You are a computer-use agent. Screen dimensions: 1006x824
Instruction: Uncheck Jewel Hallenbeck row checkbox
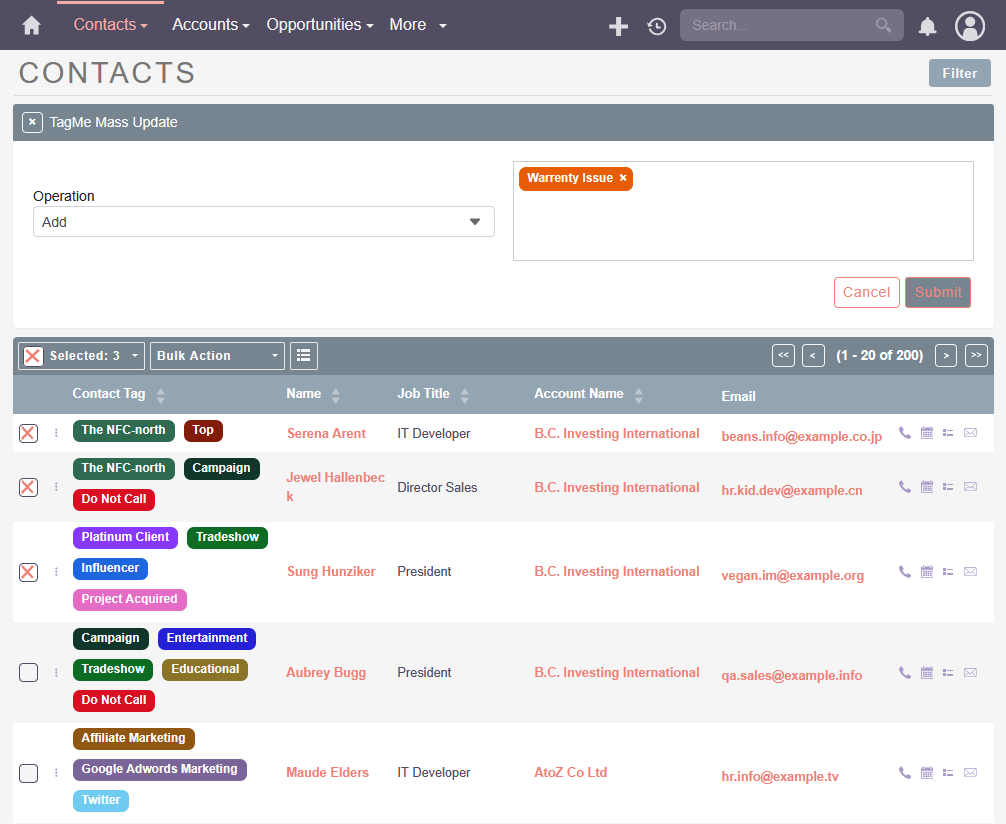(x=28, y=487)
